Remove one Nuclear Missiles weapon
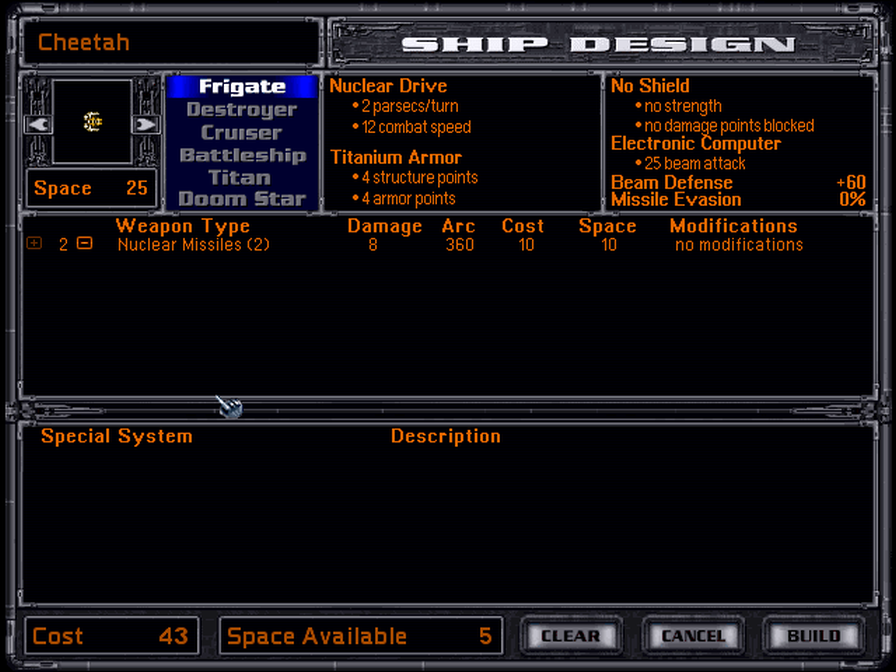The width and height of the screenshot is (896, 672). click(85, 243)
